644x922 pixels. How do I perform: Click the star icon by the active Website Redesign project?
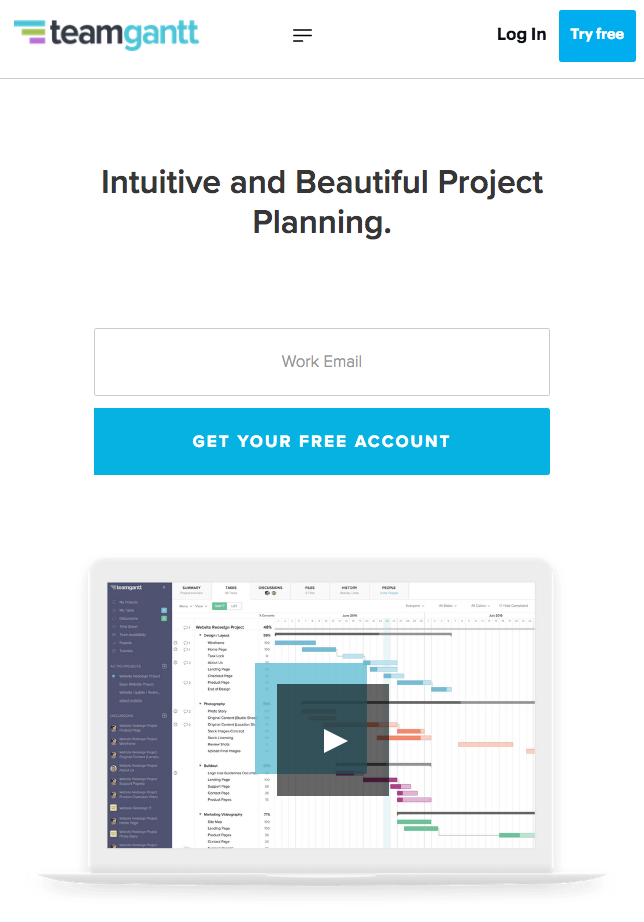point(114,676)
